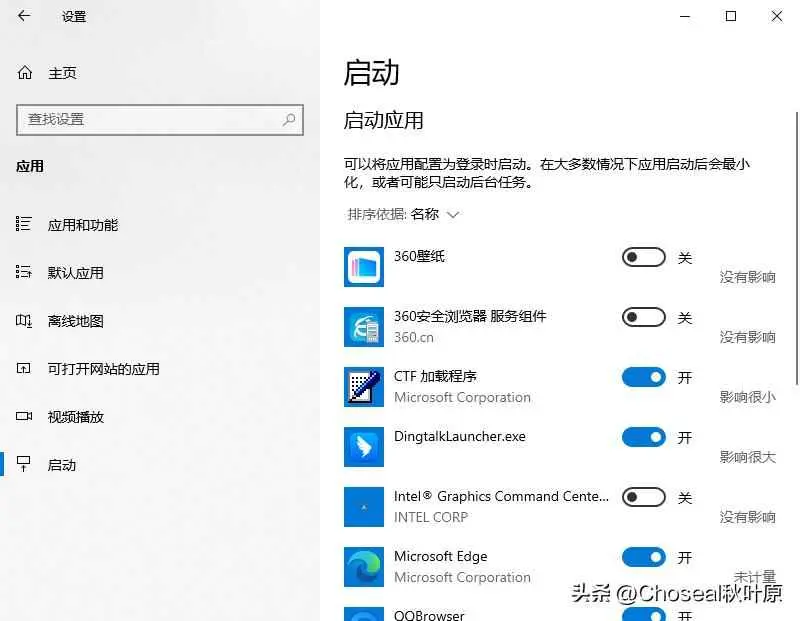Viewport: 800px width, 621px height.
Task: Go to 主页 settings home
Action: [x=62, y=73]
